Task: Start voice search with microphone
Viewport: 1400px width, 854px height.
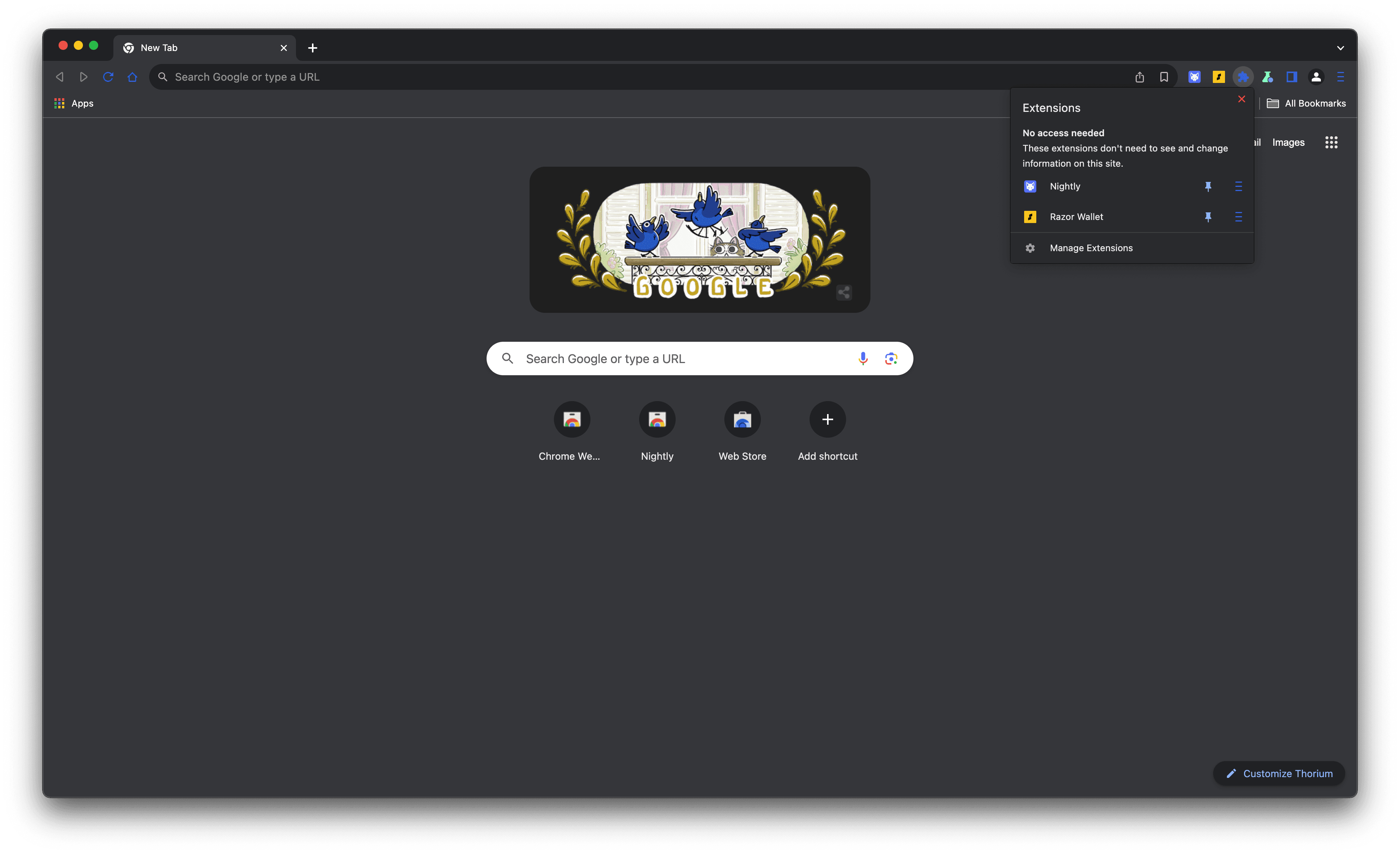Action: pos(862,358)
